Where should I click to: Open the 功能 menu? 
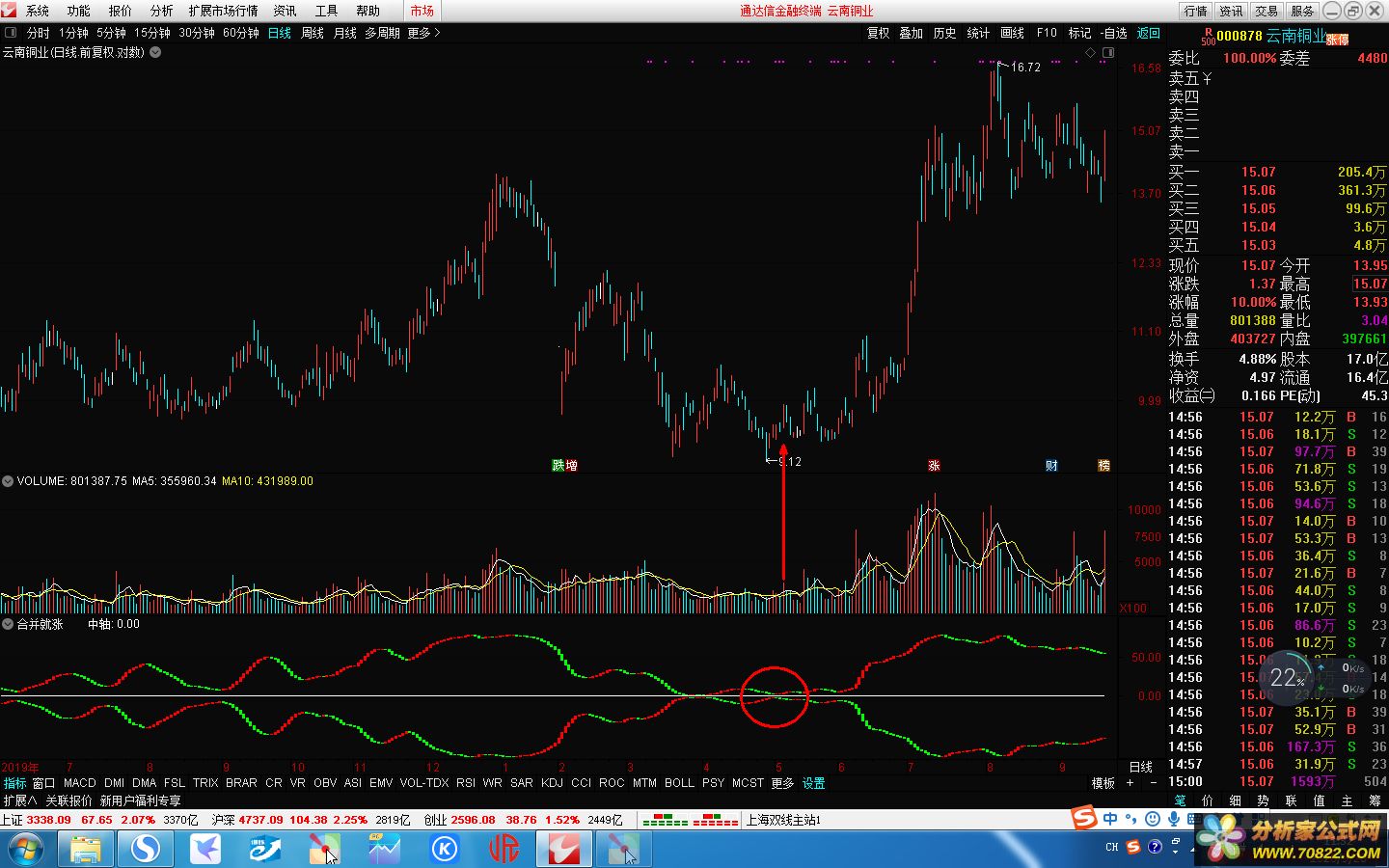[78, 11]
